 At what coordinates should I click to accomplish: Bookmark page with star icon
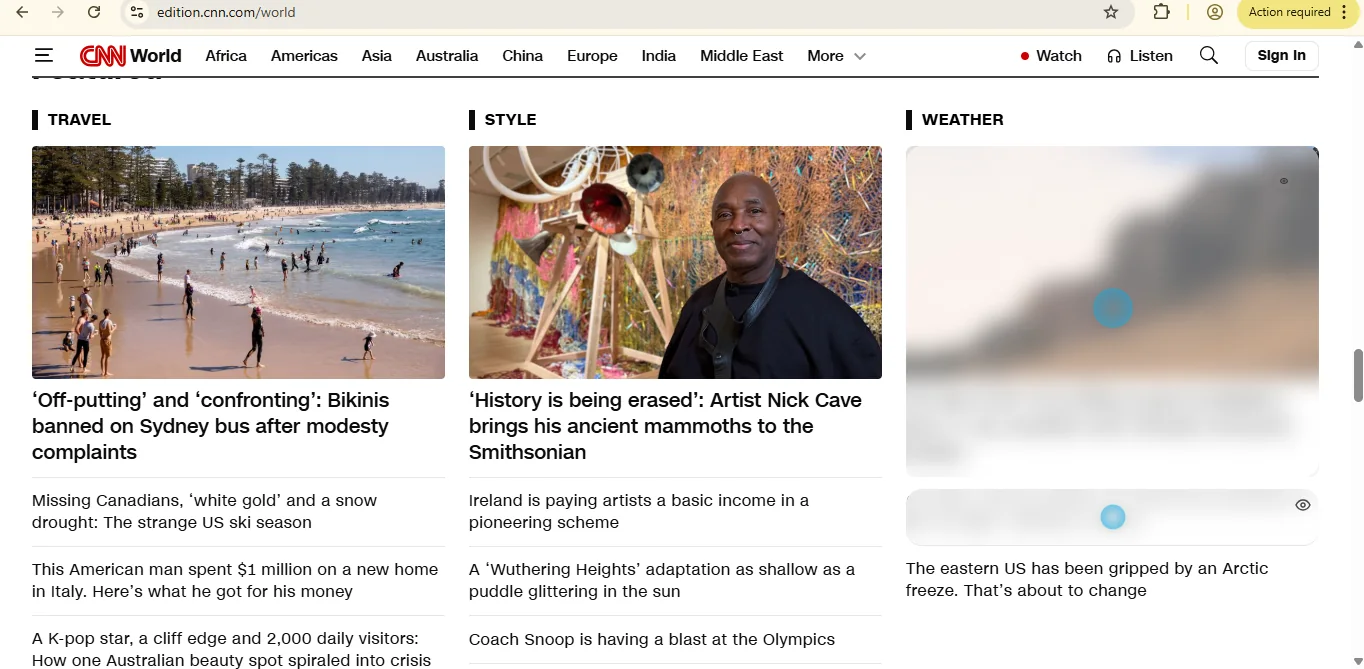1111,12
